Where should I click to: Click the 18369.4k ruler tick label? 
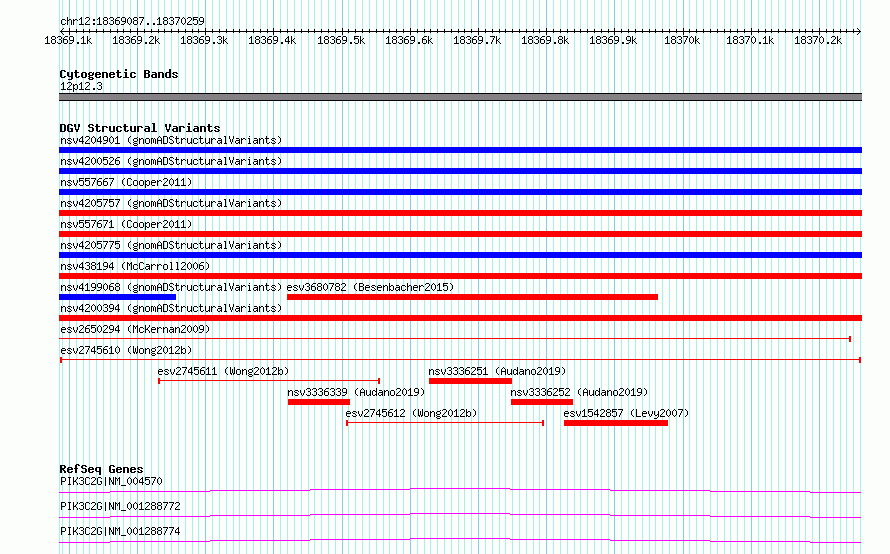click(272, 41)
